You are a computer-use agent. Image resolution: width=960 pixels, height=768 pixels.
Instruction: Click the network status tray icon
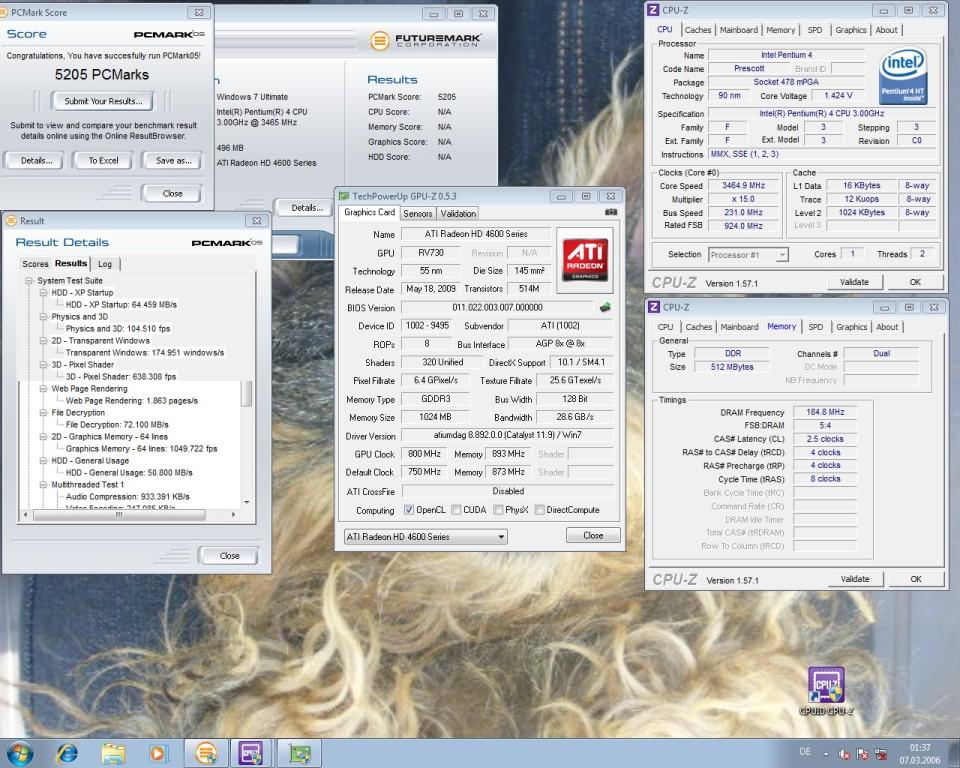(880, 754)
